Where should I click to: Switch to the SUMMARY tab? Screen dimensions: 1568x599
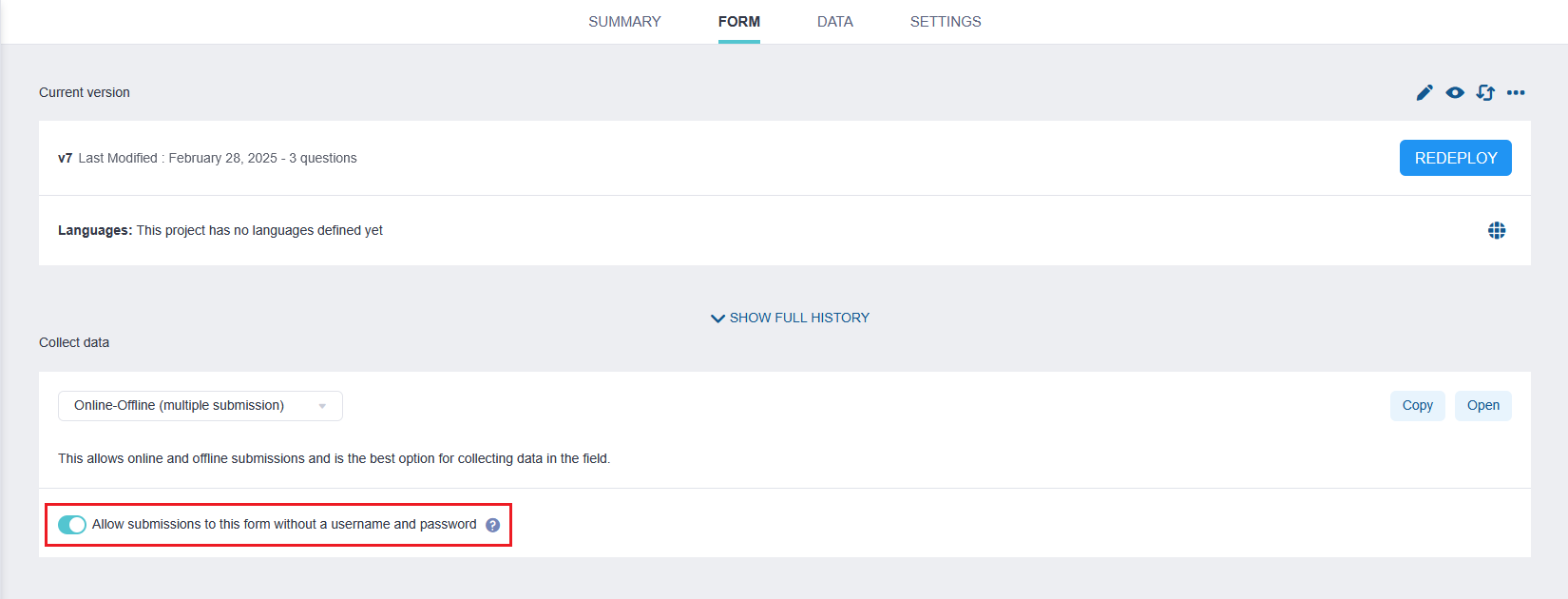click(624, 22)
